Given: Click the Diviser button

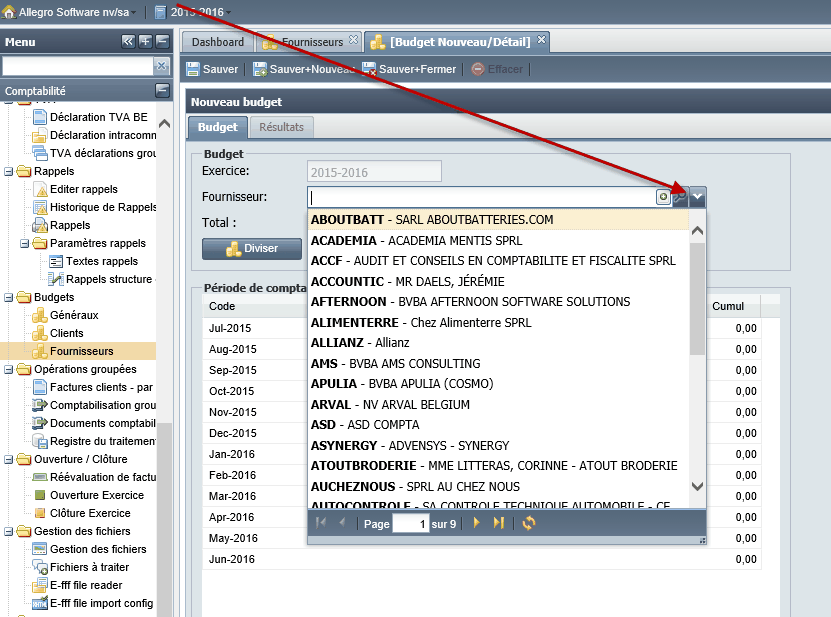Looking at the screenshot, I should point(252,248).
